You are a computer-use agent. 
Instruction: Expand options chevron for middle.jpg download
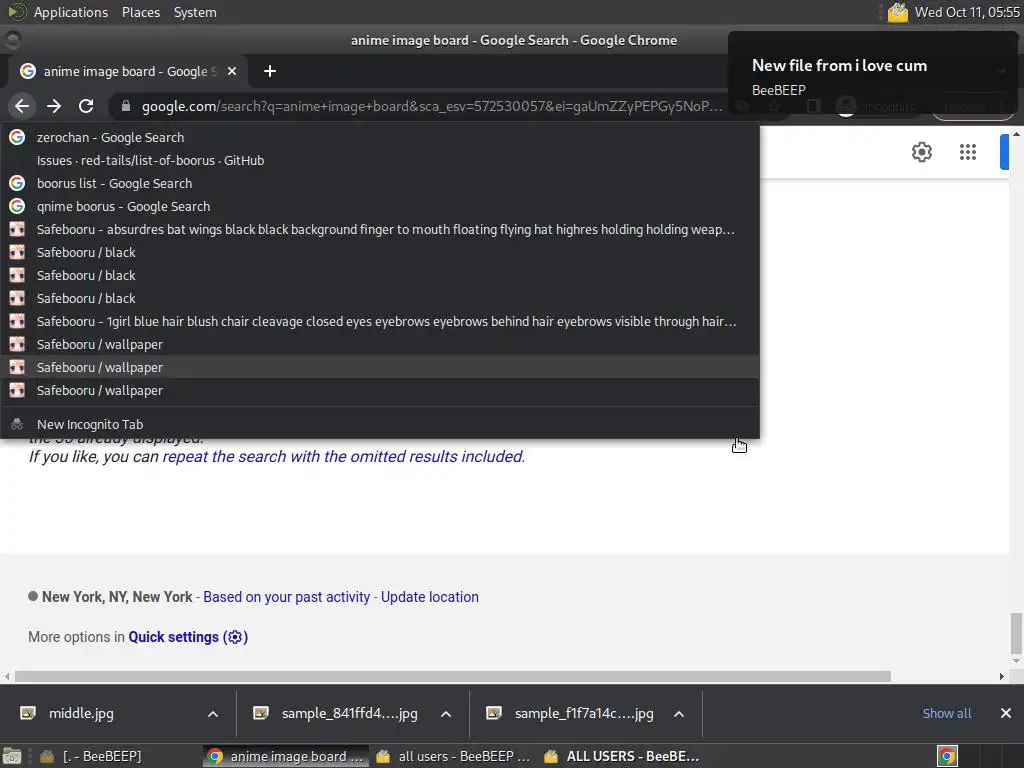pyautogui.click(x=213, y=714)
